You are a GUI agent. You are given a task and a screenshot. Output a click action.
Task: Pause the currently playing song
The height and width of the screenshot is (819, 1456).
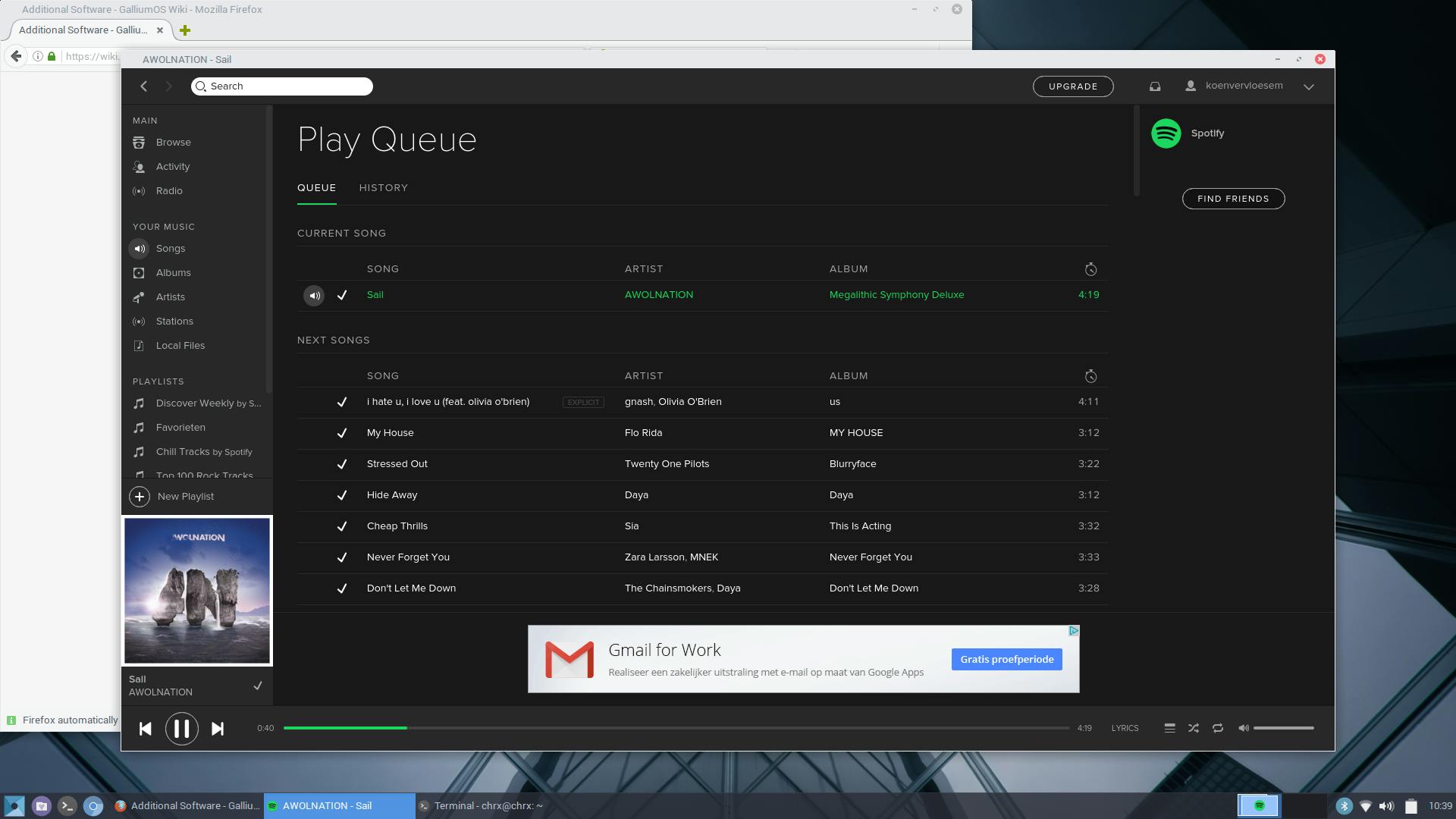click(181, 729)
